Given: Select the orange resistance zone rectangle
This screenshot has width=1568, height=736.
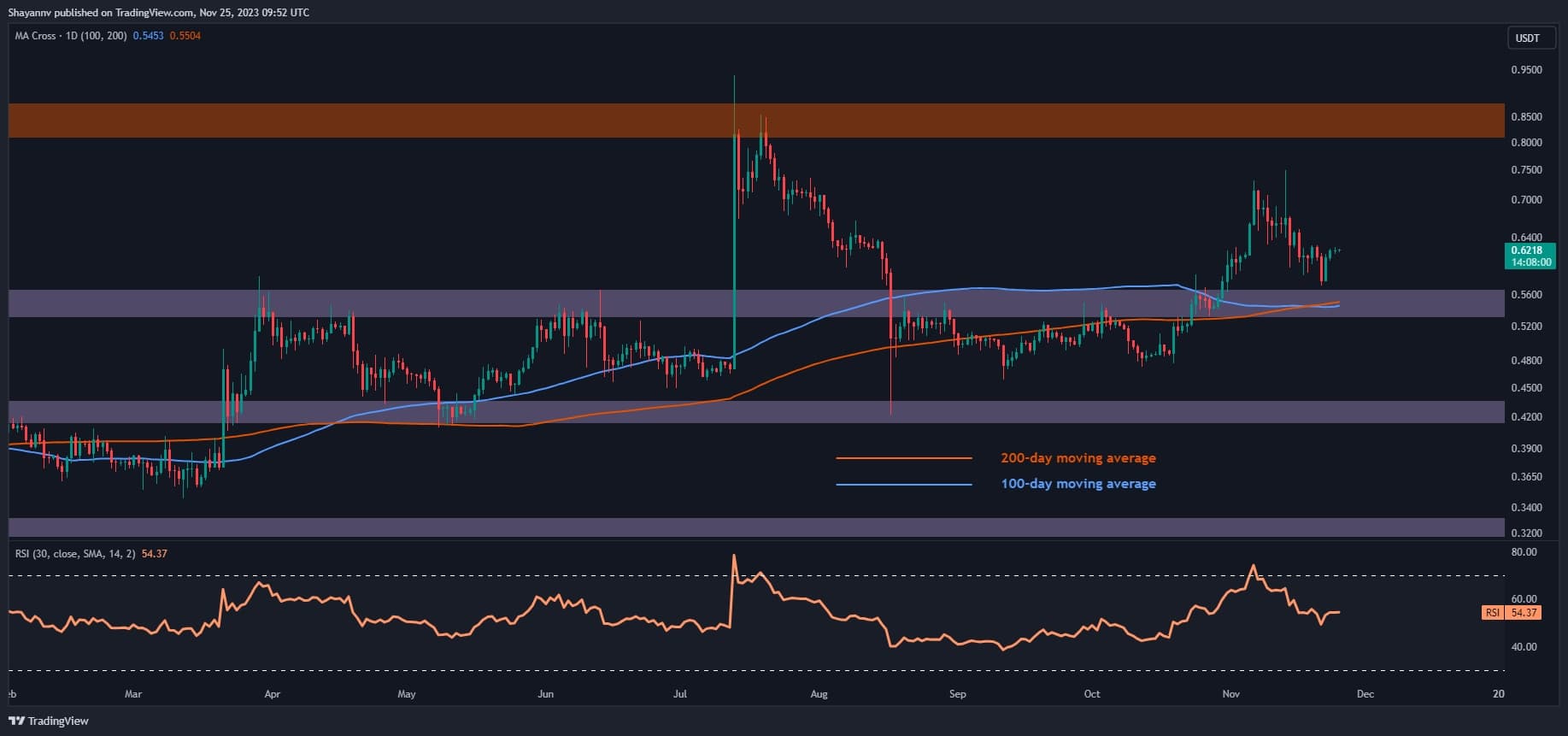Looking at the screenshot, I should (x=755, y=121).
